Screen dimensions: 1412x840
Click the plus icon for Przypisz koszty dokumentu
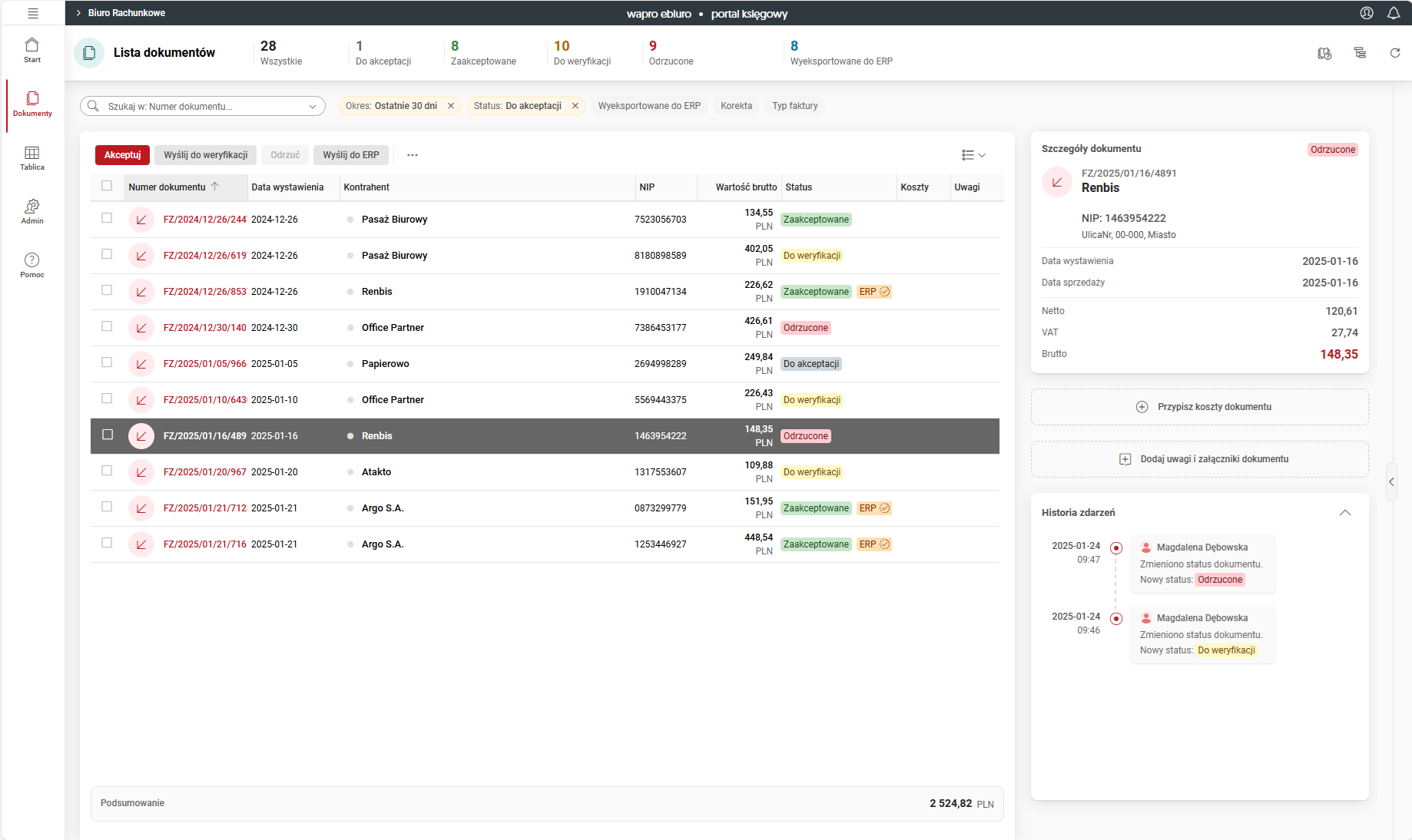1142,407
